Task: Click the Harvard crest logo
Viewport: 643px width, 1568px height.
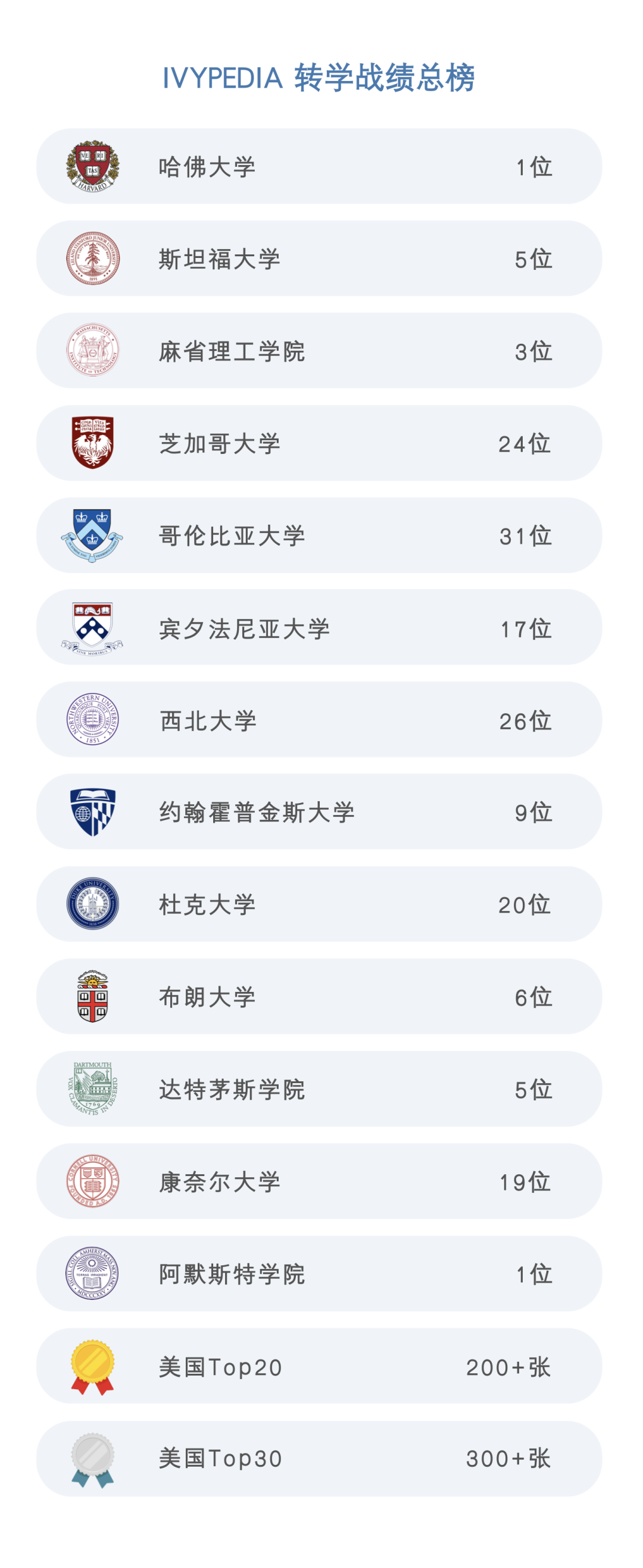Action: (92, 166)
